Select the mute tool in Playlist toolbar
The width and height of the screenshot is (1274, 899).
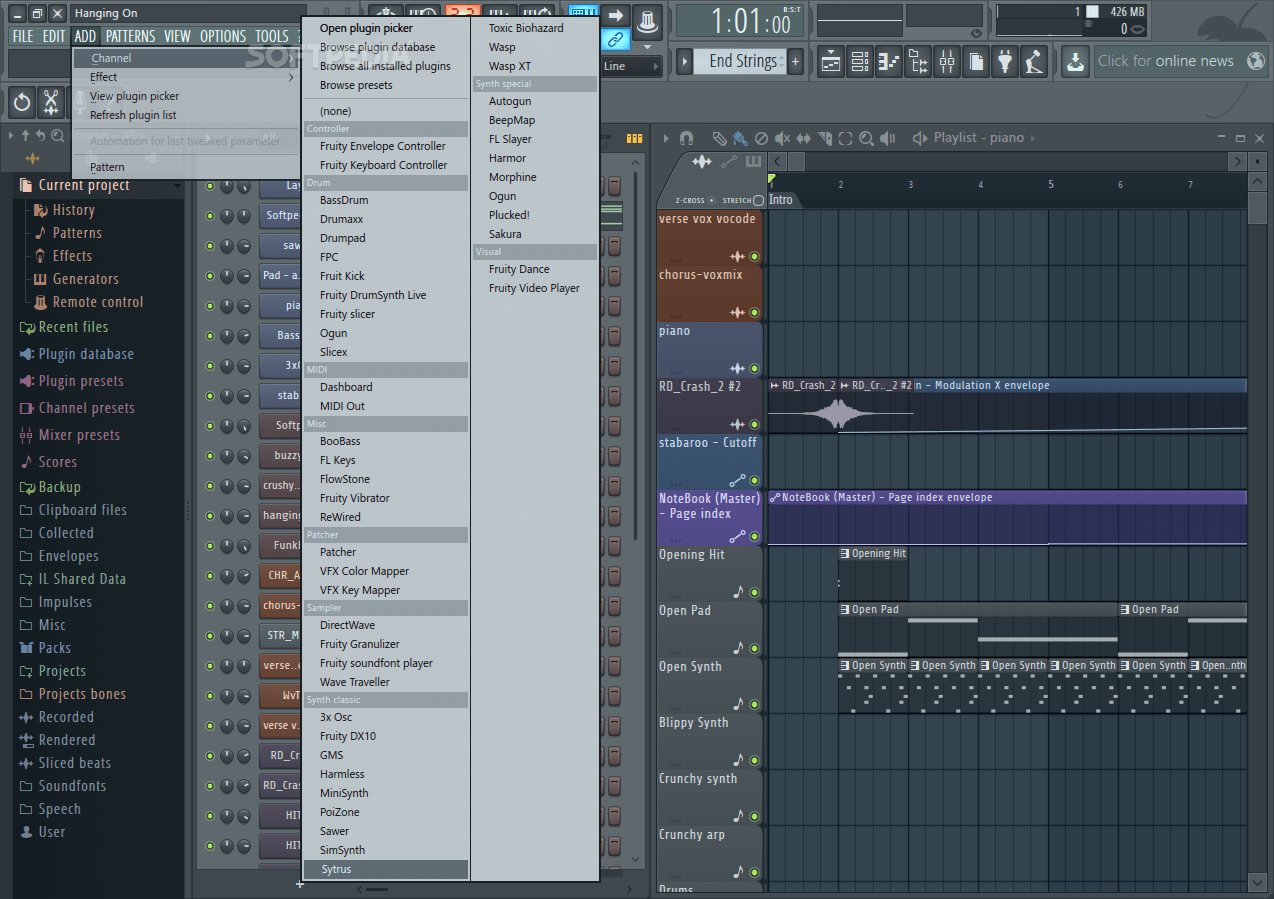click(x=782, y=138)
